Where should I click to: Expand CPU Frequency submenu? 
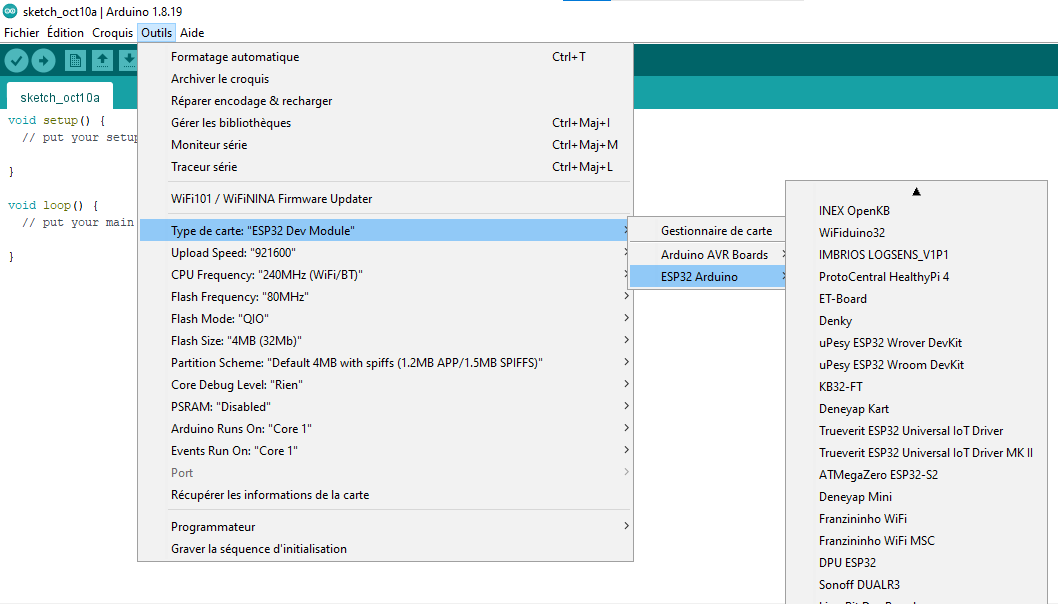385,275
